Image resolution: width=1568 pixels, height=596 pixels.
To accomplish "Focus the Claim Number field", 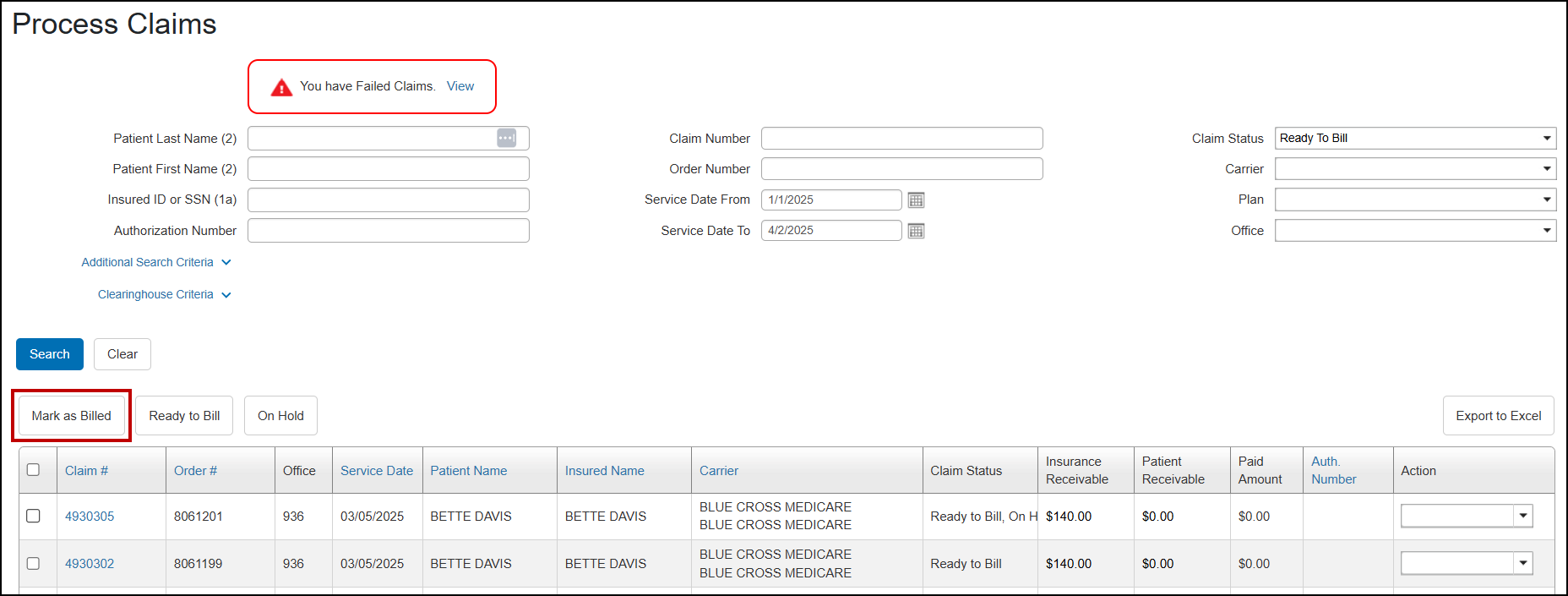I will click(x=902, y=138).
